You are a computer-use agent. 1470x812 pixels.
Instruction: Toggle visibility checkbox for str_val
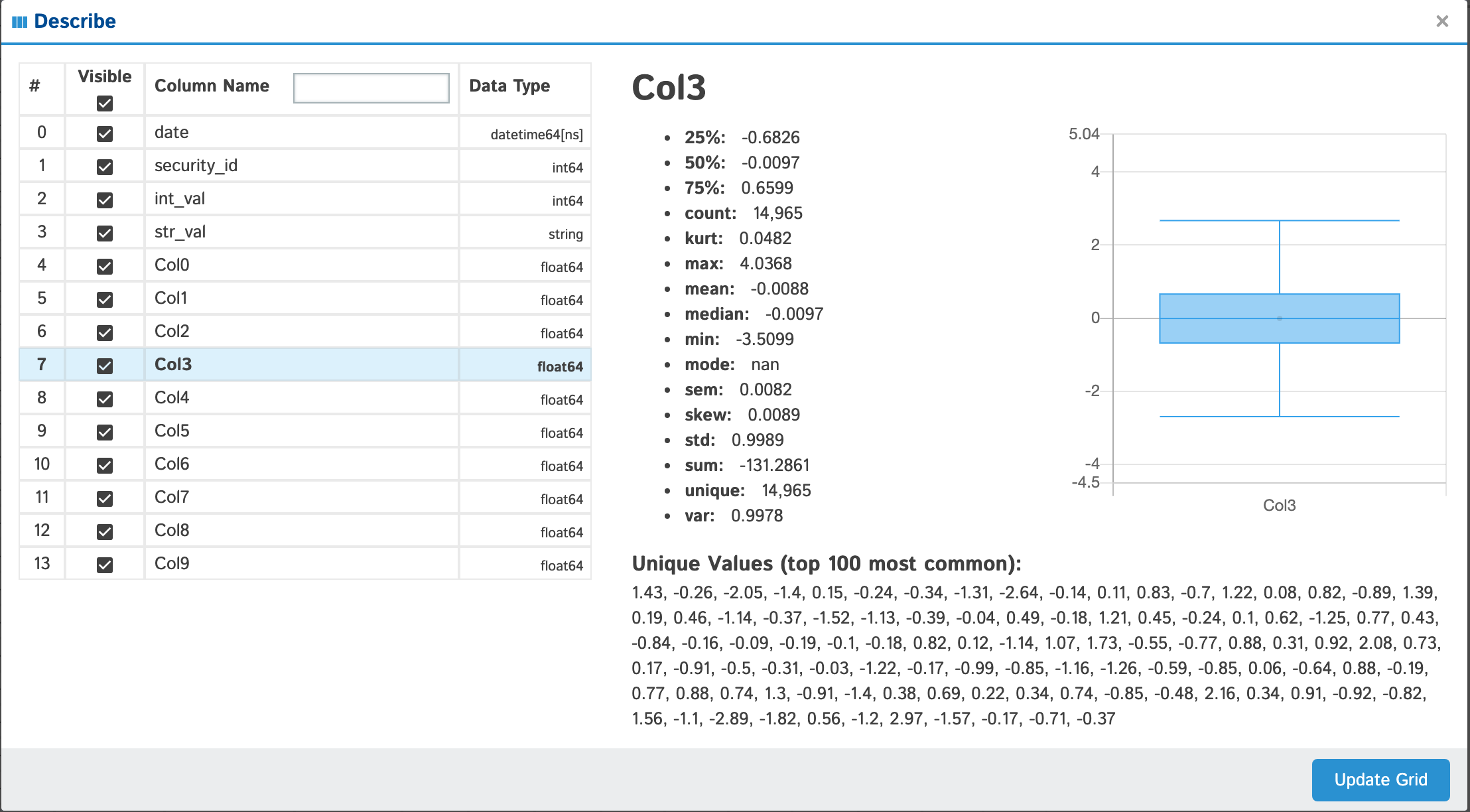tap(105, 233)
